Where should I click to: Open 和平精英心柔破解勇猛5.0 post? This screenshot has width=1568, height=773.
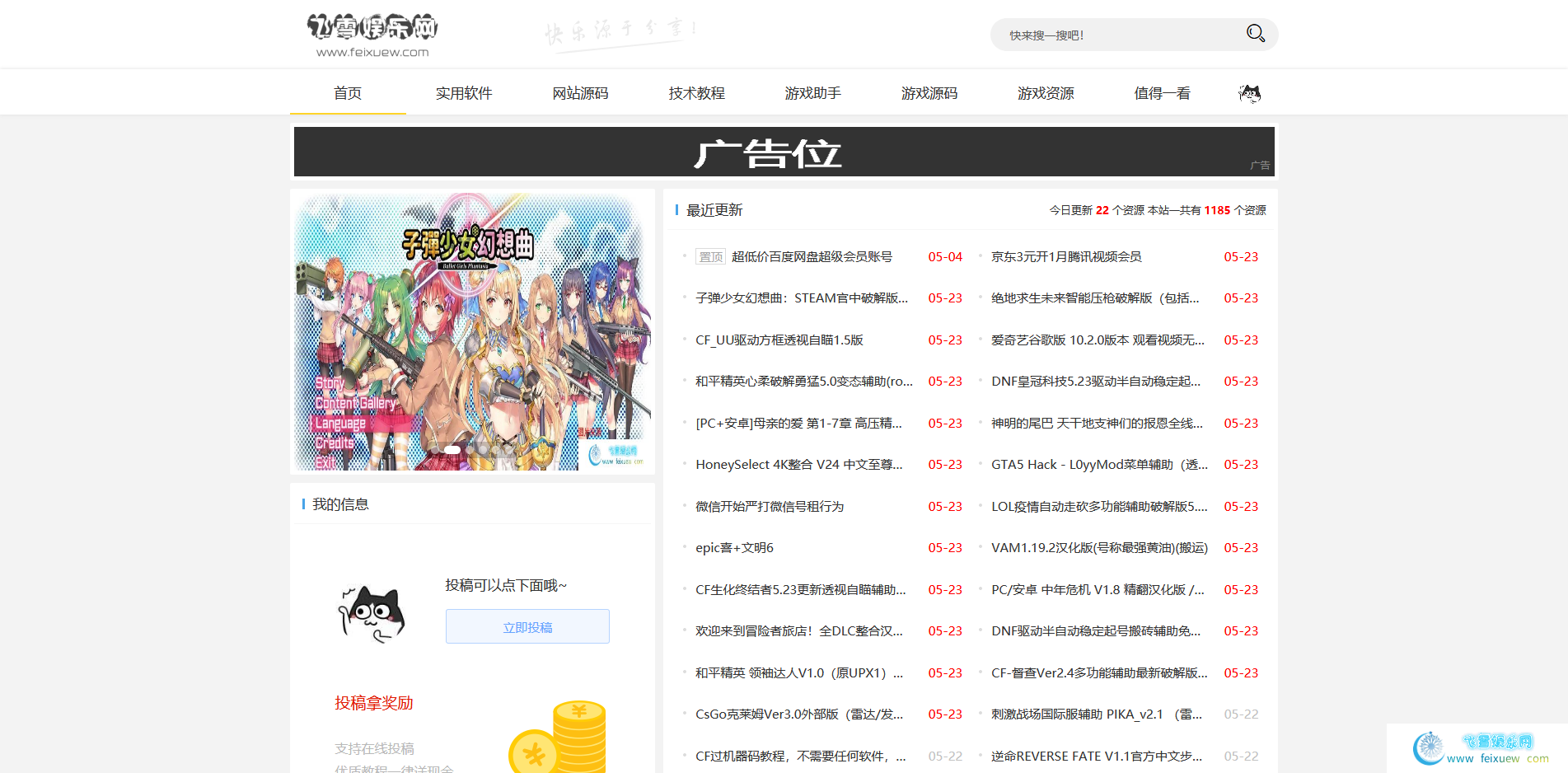[x=804, y=381]
